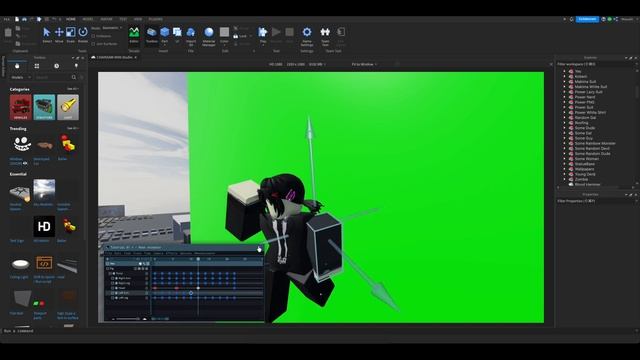Open the Models dropdown in Toolbox
This screenshot has width=640, height=360.
(x=20, y=77)
